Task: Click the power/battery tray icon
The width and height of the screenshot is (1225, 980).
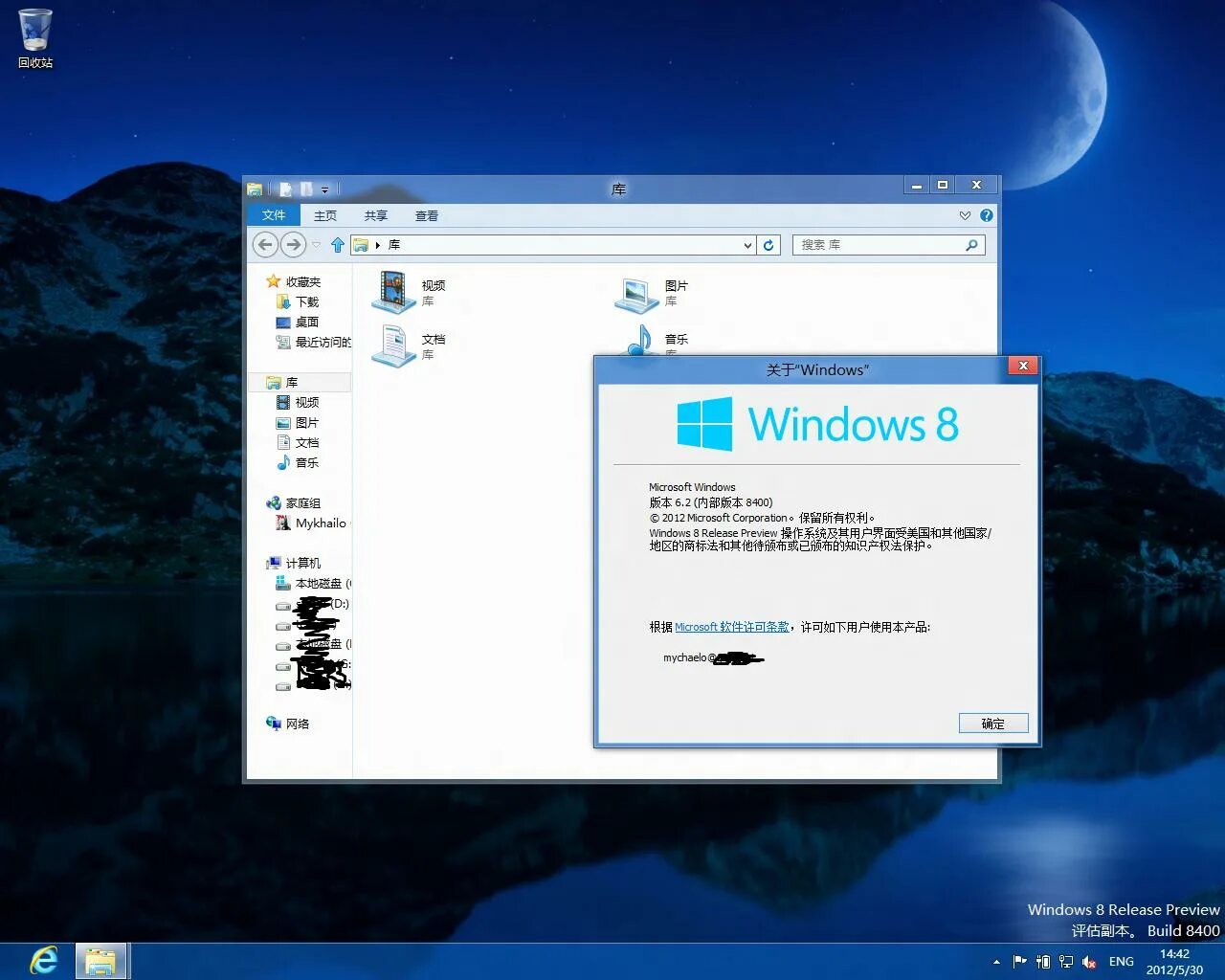Action: pyautogui.click(x=1043, y=962)
